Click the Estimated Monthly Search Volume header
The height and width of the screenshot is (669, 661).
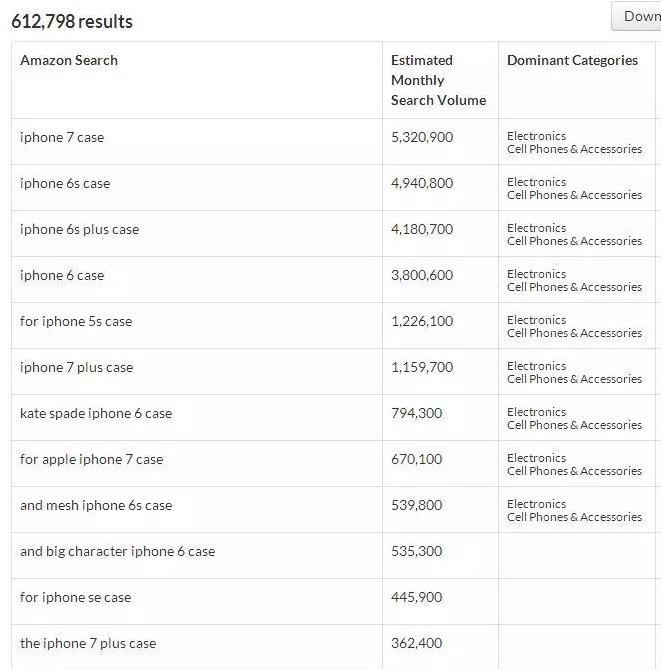[438, 80]
